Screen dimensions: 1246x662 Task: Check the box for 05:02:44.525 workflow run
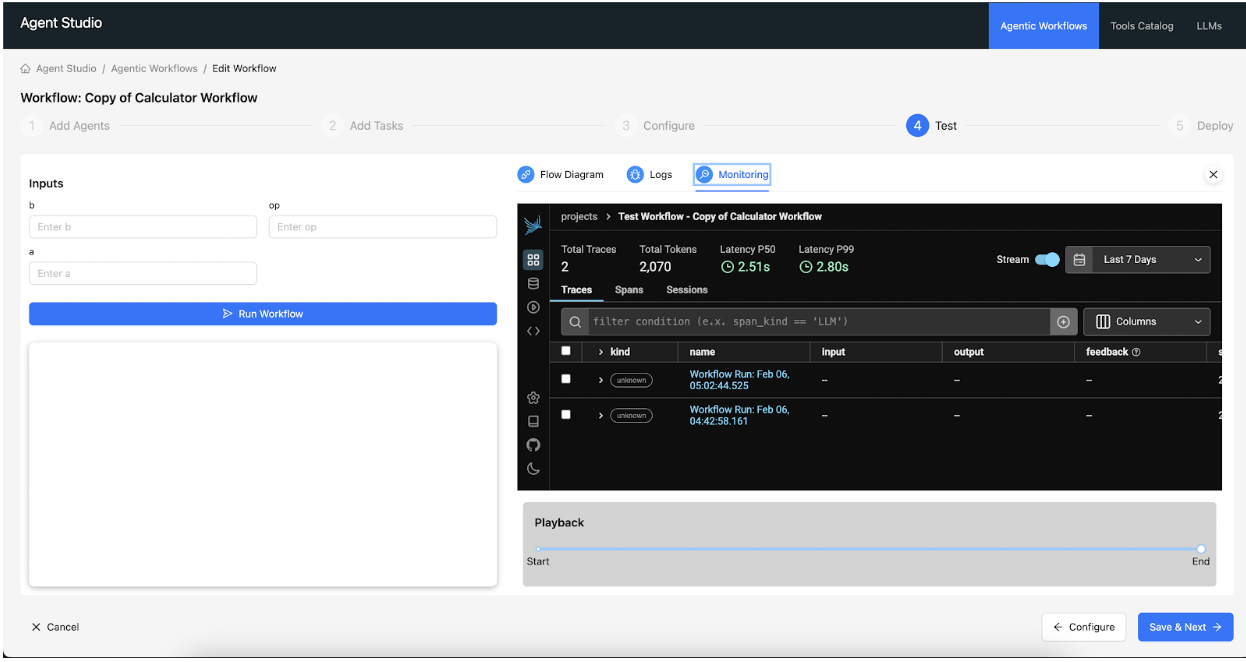click(x=566, y=379)
